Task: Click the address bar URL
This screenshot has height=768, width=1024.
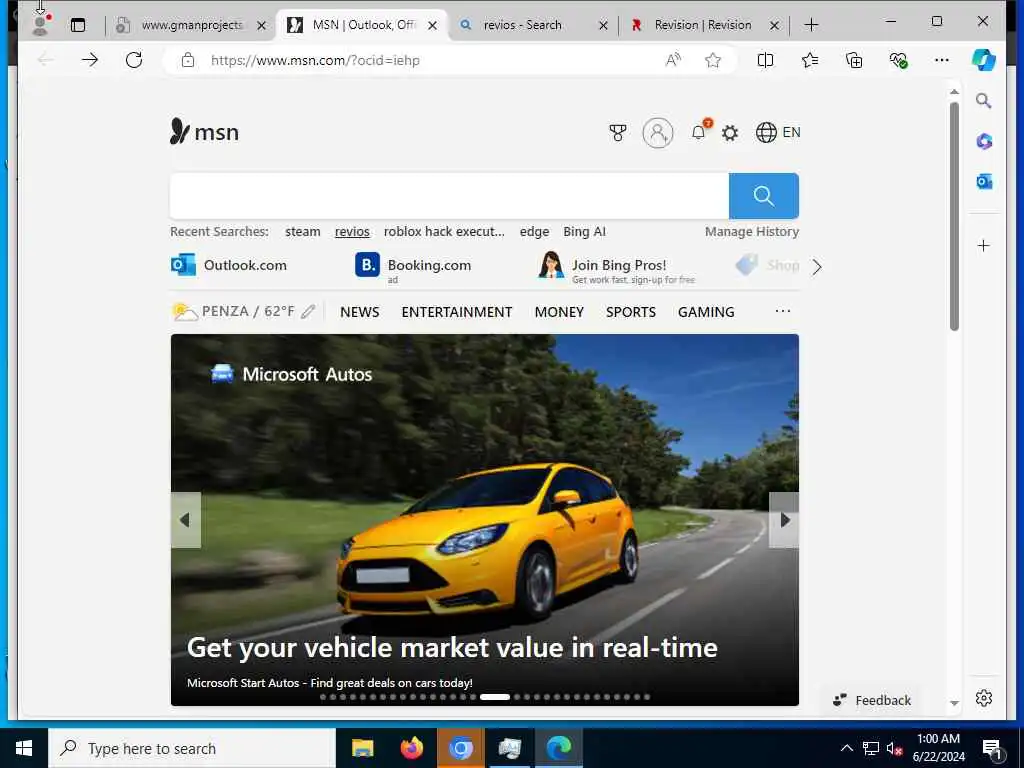Action: (315, 60)
